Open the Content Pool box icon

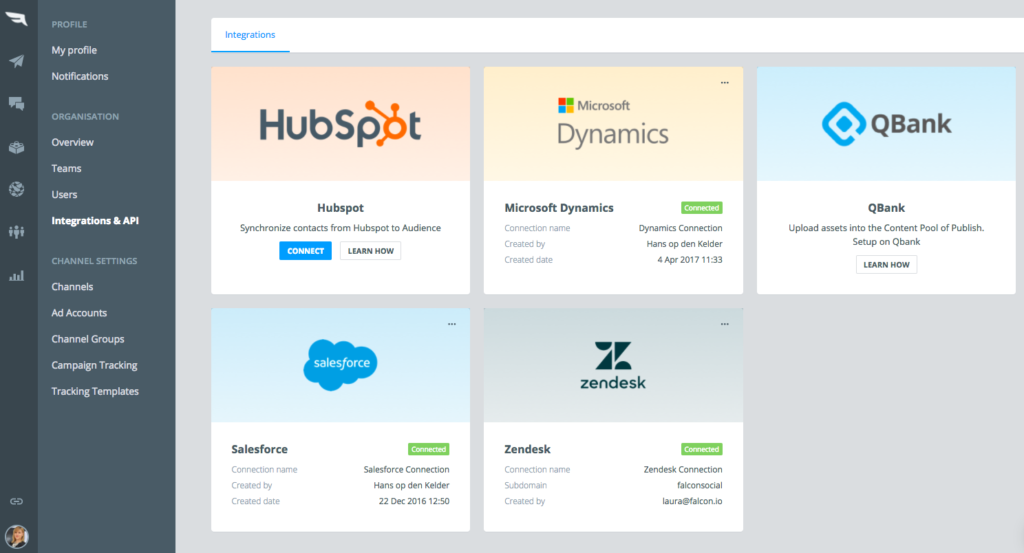pos(16,148)
